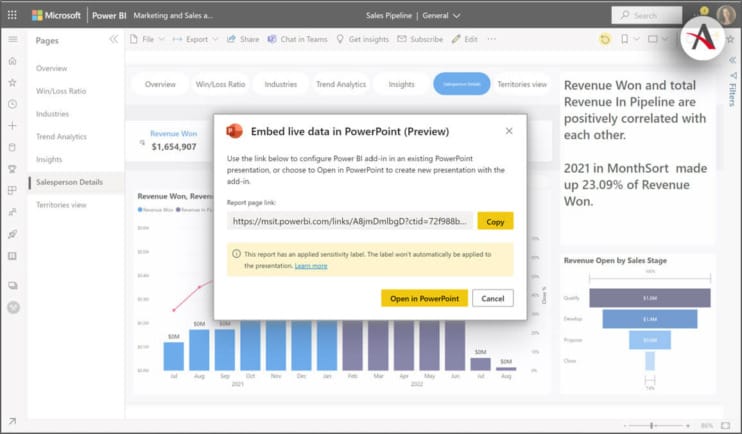Open Learn book icon in sidebar

click(13, 256)
